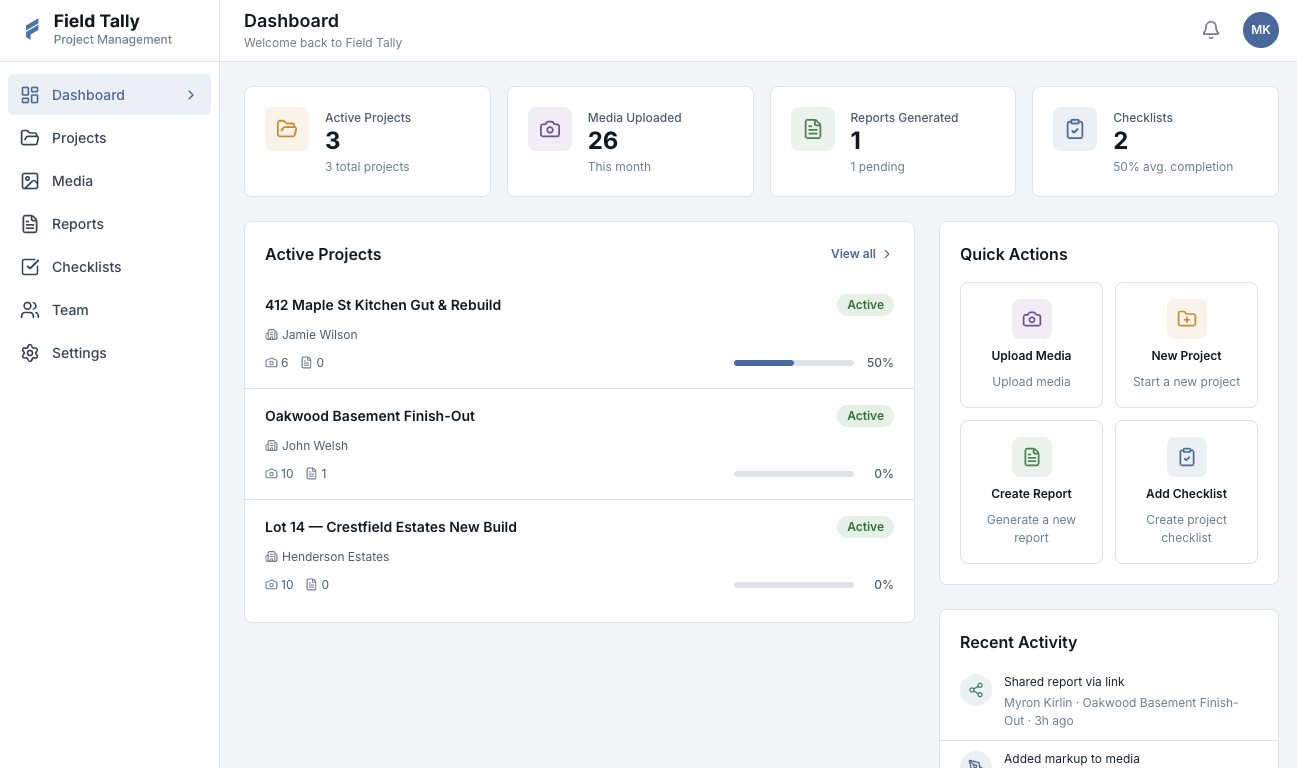The height and width of the screenshot is (768, 1297).
Task: Click the Active Projects folder stat icon
Action: coord(287,129)
